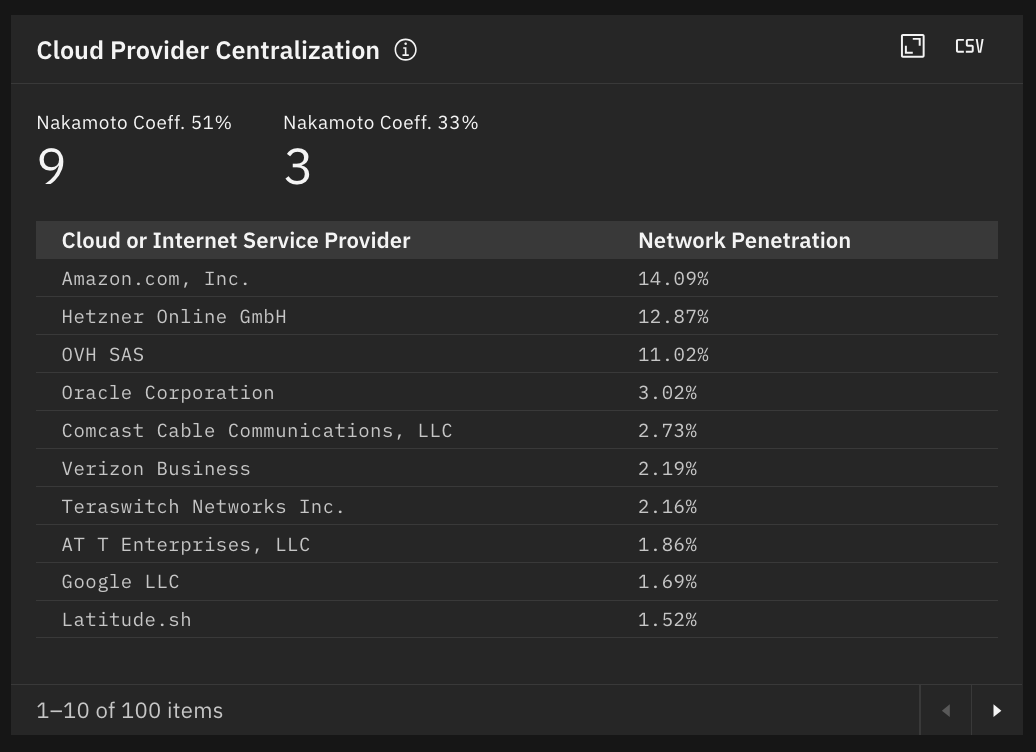Download table data as CSV
Screen dimensions: 1036x752
pyautogui.click(x=969, y=46)
